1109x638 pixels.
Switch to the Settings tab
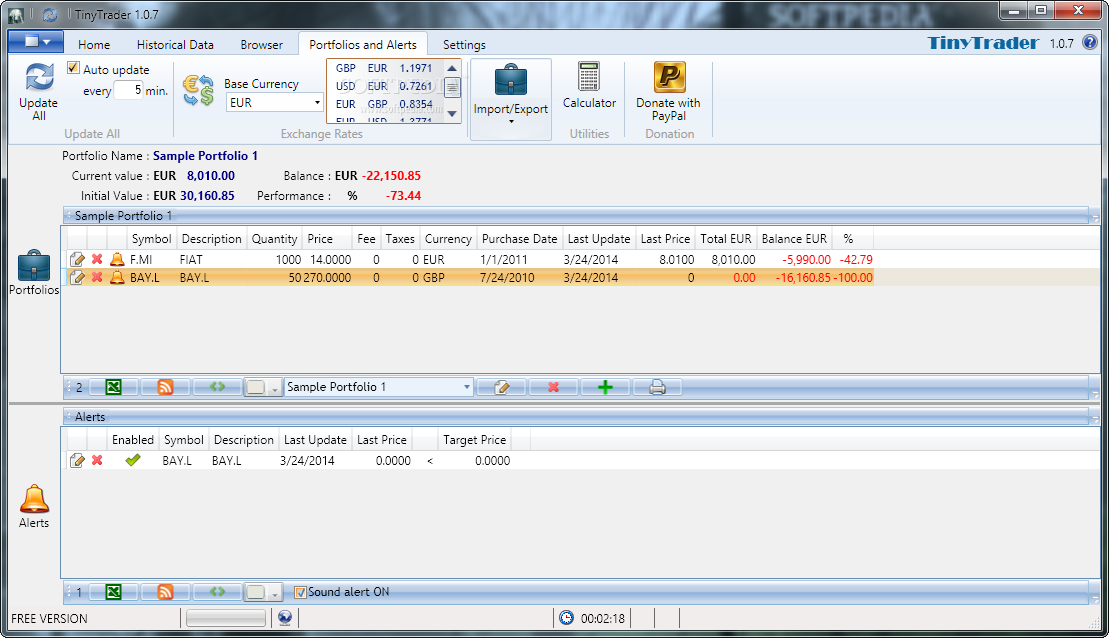pos(464,45)
